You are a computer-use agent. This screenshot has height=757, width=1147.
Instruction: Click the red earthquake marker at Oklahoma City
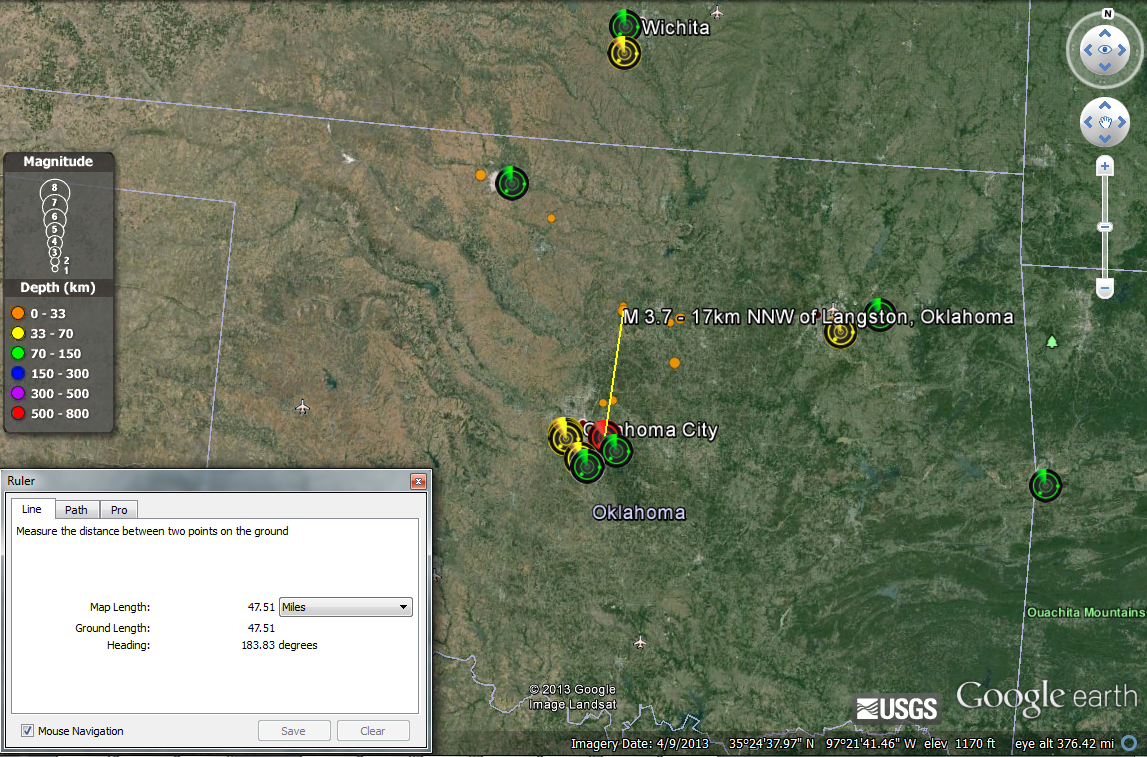pyautogui.click(x=603, y=435)
